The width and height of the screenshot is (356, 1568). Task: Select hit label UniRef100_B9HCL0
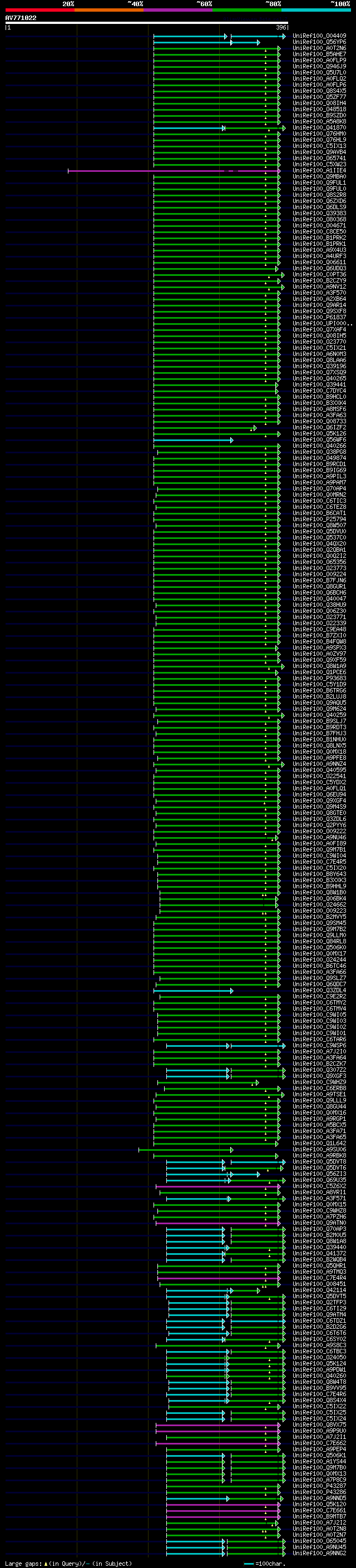point(319,397)
